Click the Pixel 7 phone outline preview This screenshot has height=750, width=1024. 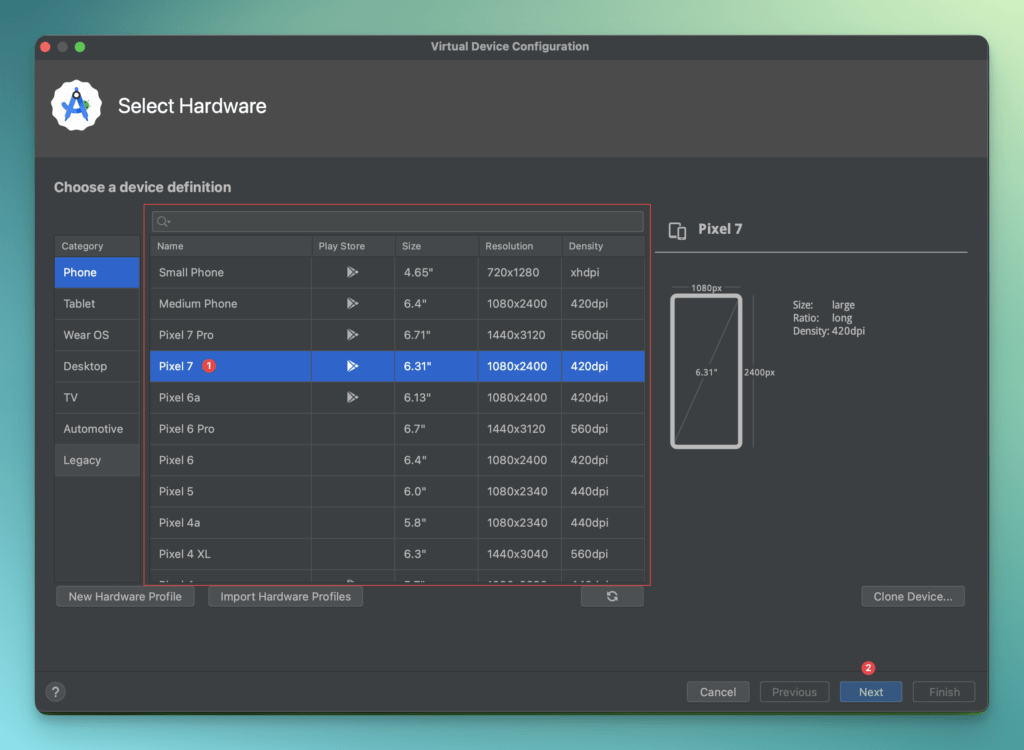tap(706, 371)
